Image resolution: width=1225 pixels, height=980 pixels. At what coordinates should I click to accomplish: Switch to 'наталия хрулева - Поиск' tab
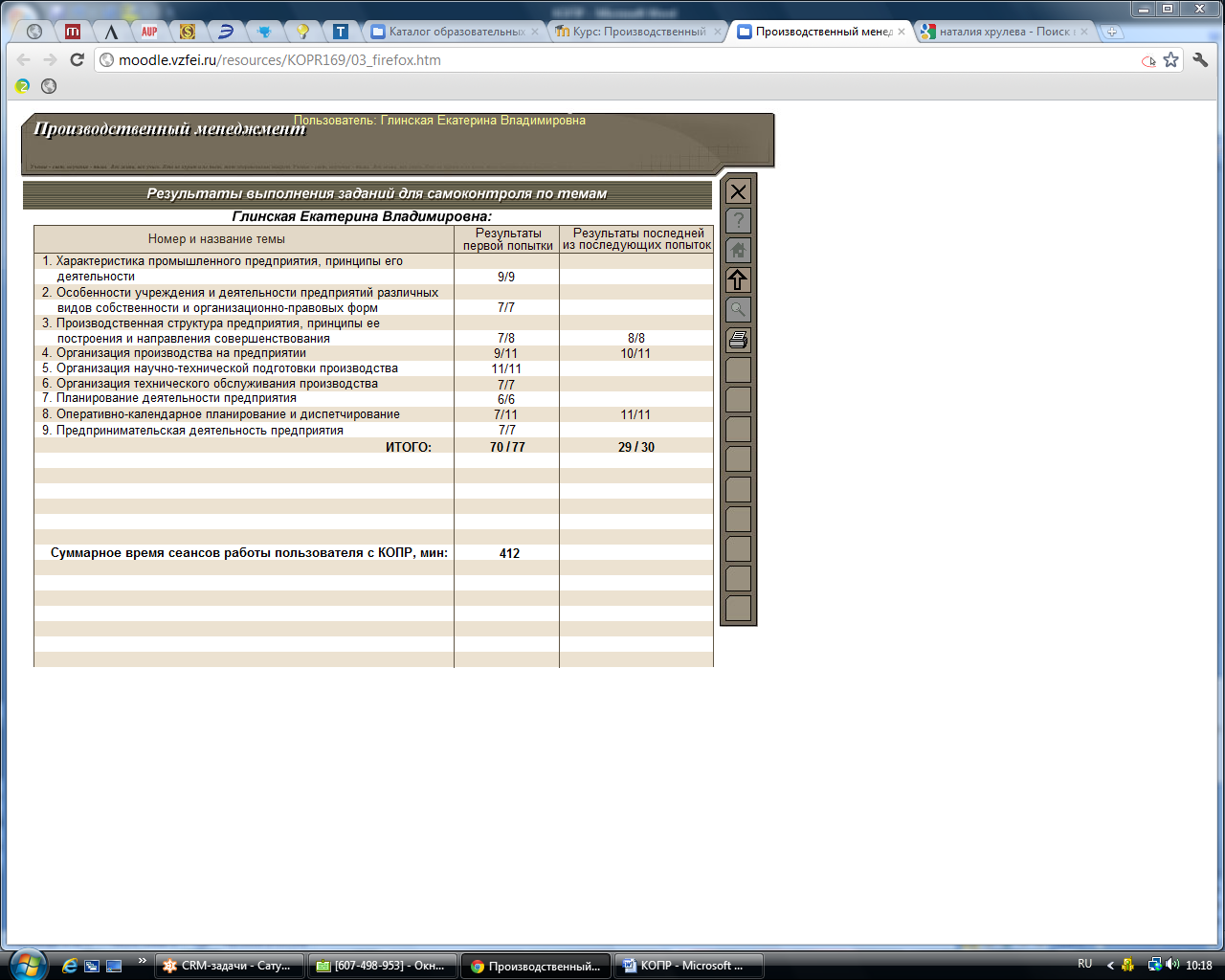(1005, 32)
